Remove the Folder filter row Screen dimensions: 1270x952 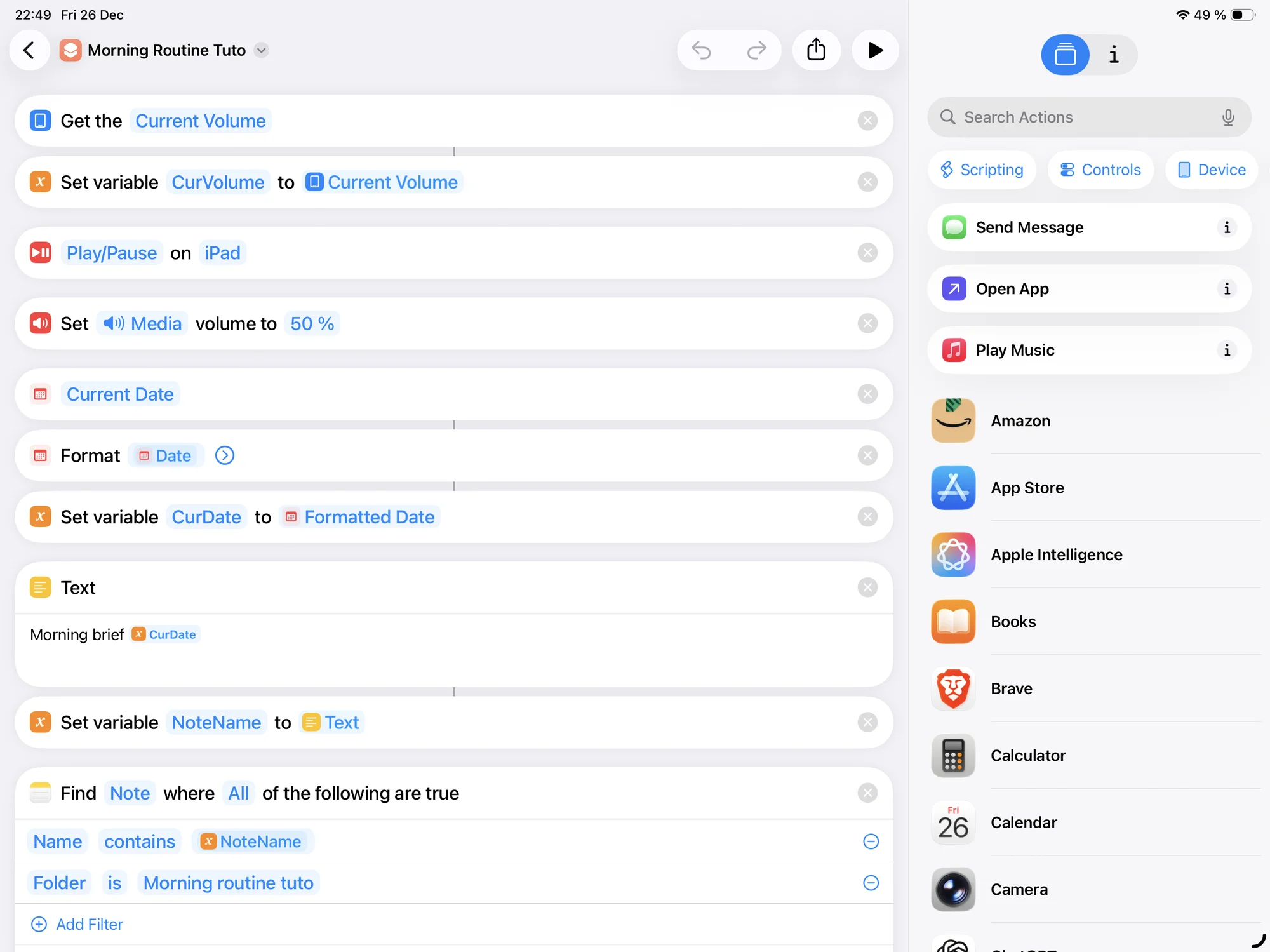pos(871,883)
